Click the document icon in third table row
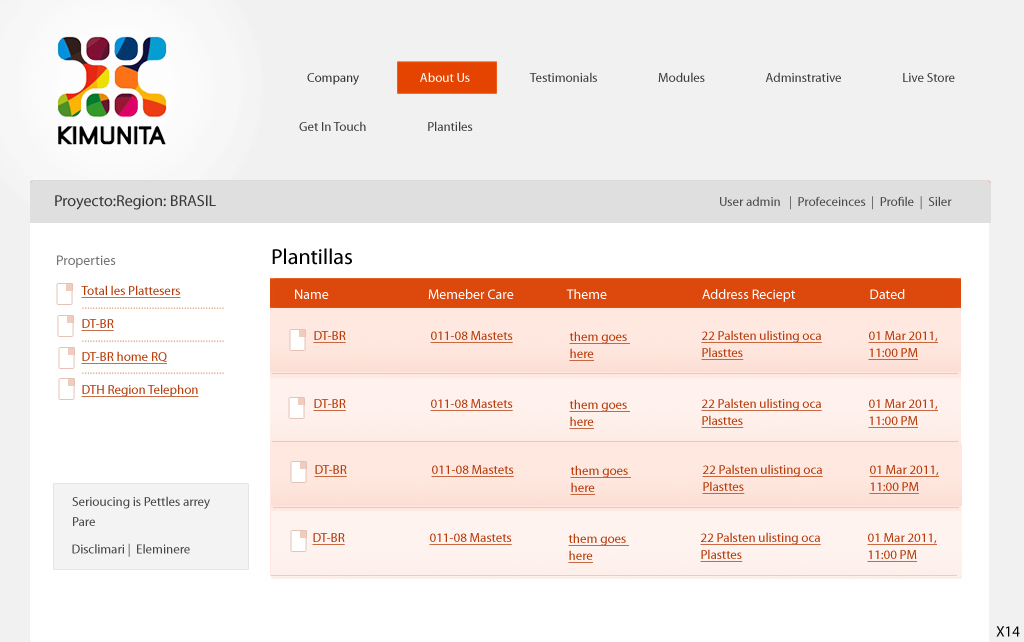The image size is (1024, 642). (x=298, y=472)
